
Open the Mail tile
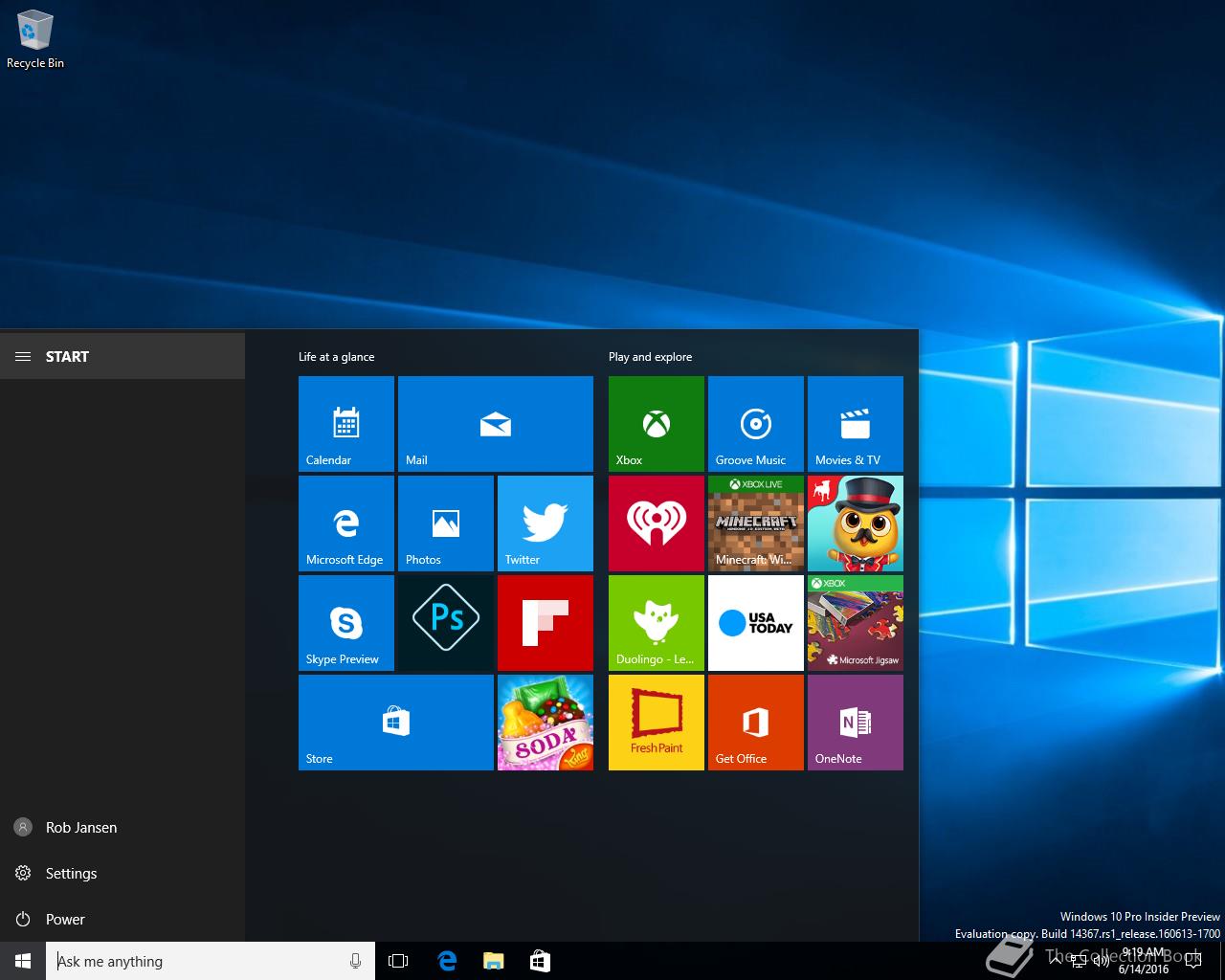(496, 424)
